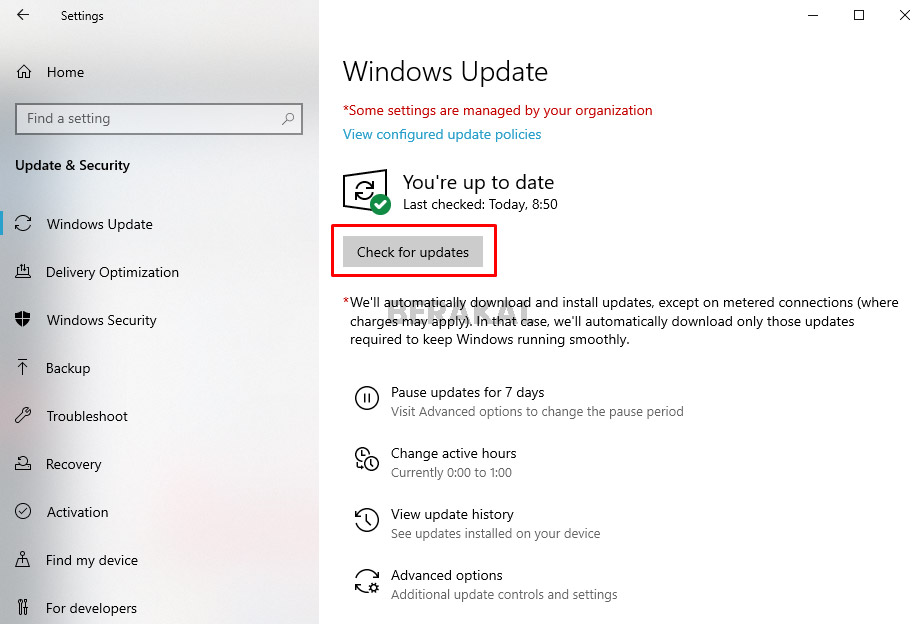Click the Activation checkmark circle icon
Viewport: 922px width, 624px height.
pos(23,511)
